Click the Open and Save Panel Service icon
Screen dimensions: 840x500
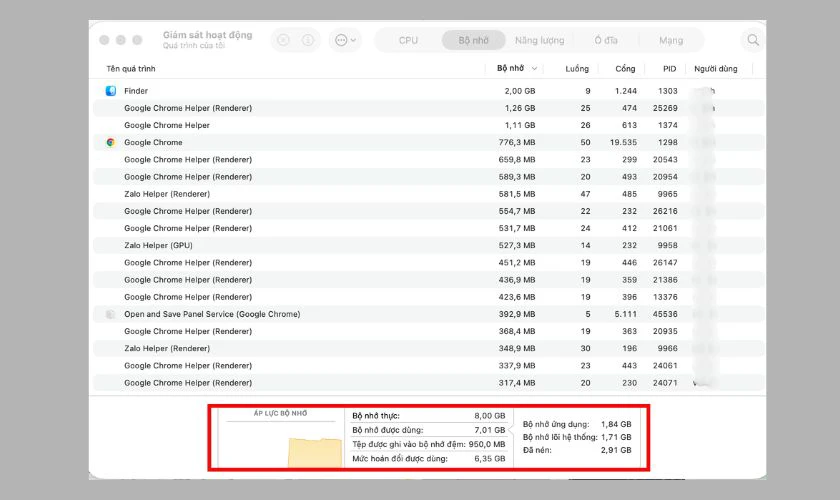(111, 314)
